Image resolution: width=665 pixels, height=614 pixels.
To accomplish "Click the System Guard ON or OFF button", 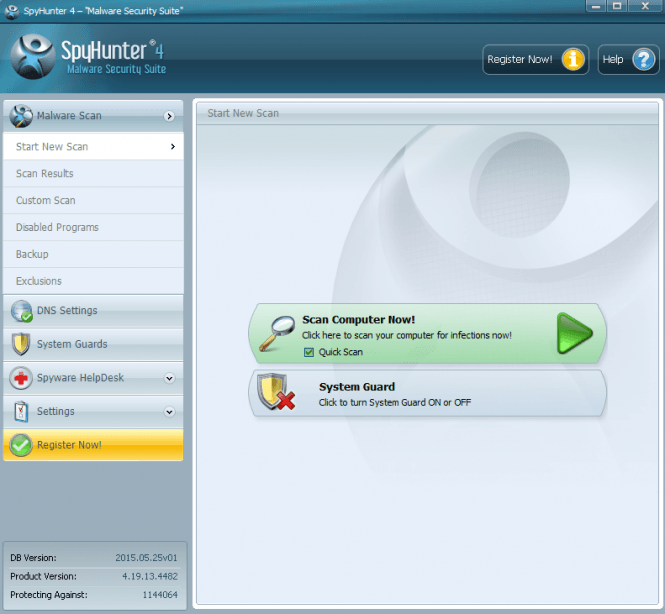I will tap(428, 393).
